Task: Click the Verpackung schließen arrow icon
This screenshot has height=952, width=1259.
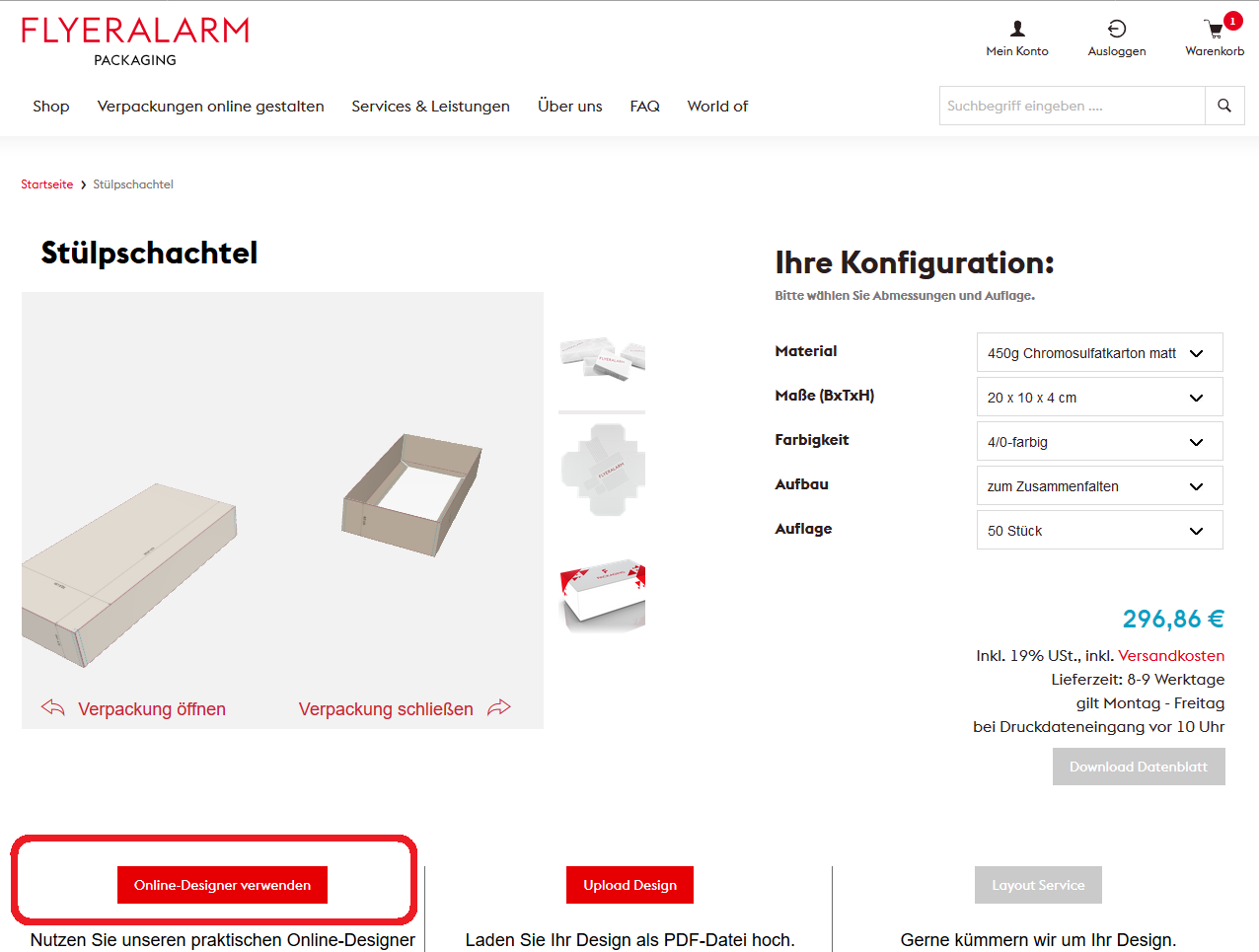Action: coord(499,707)
